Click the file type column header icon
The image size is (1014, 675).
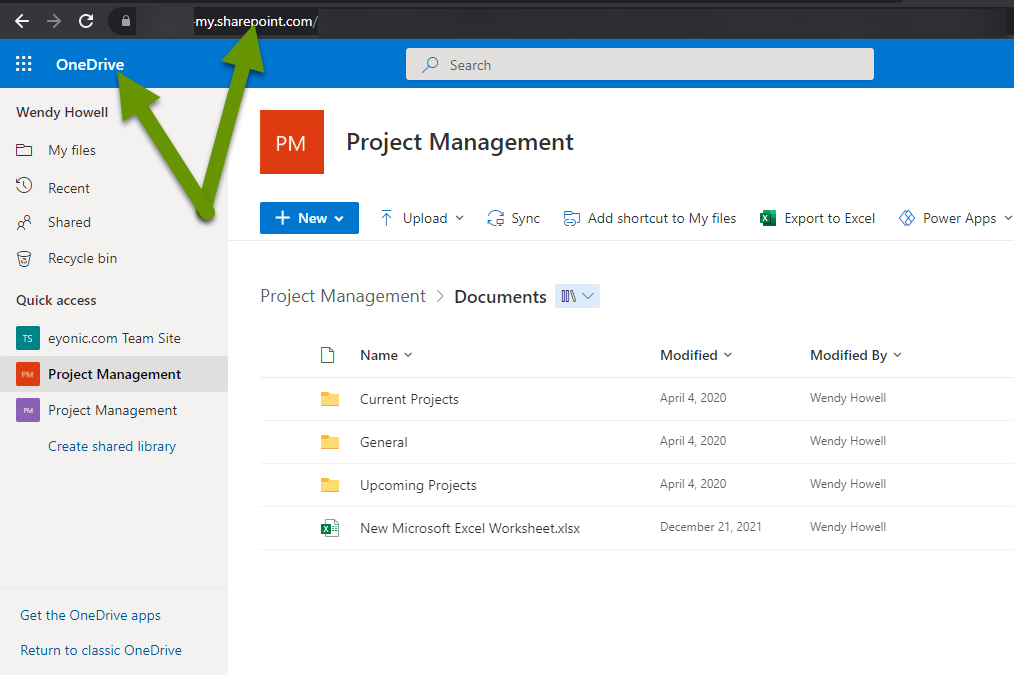[x=328, y=355]
